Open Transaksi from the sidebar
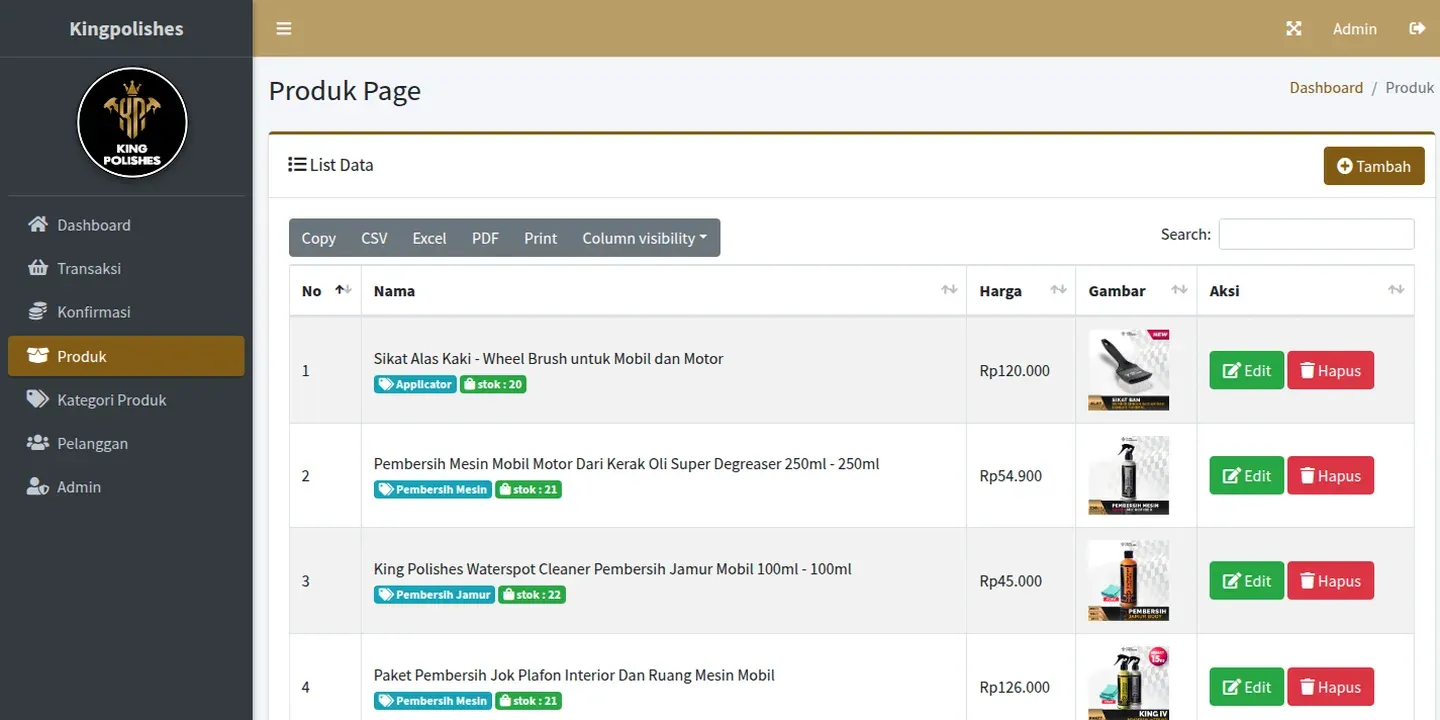Image resolution: width=1440 pixels, height=720 pixels. [126, 268]
